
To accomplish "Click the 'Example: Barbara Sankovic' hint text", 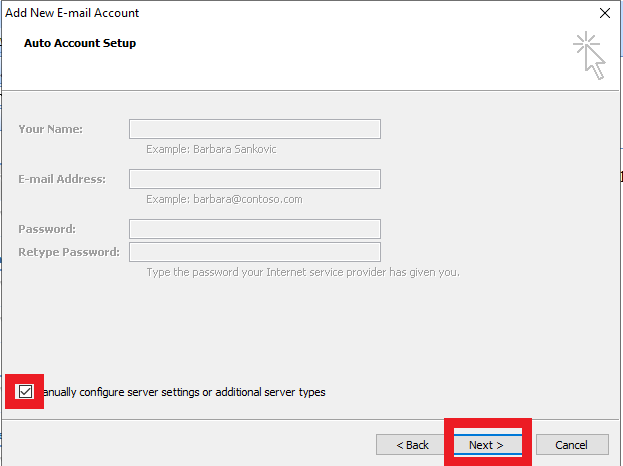I will tap(211, 149).
